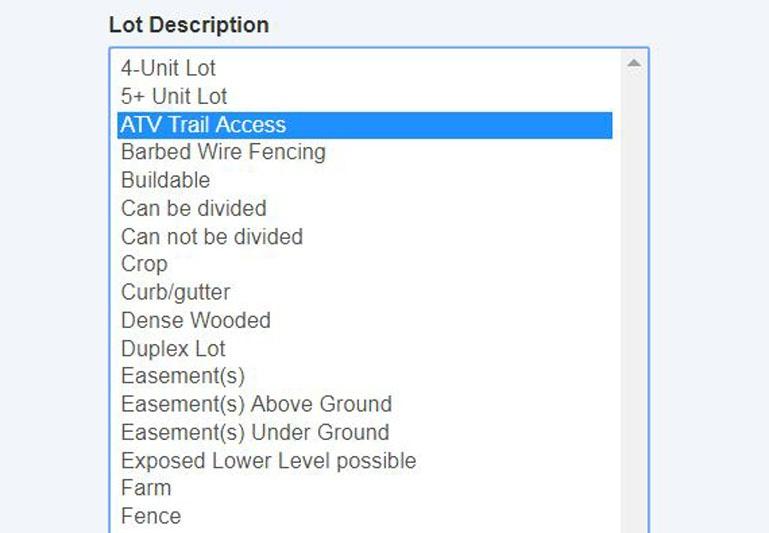
Task: Click the Lot Description label
Action: coord(188,25)
